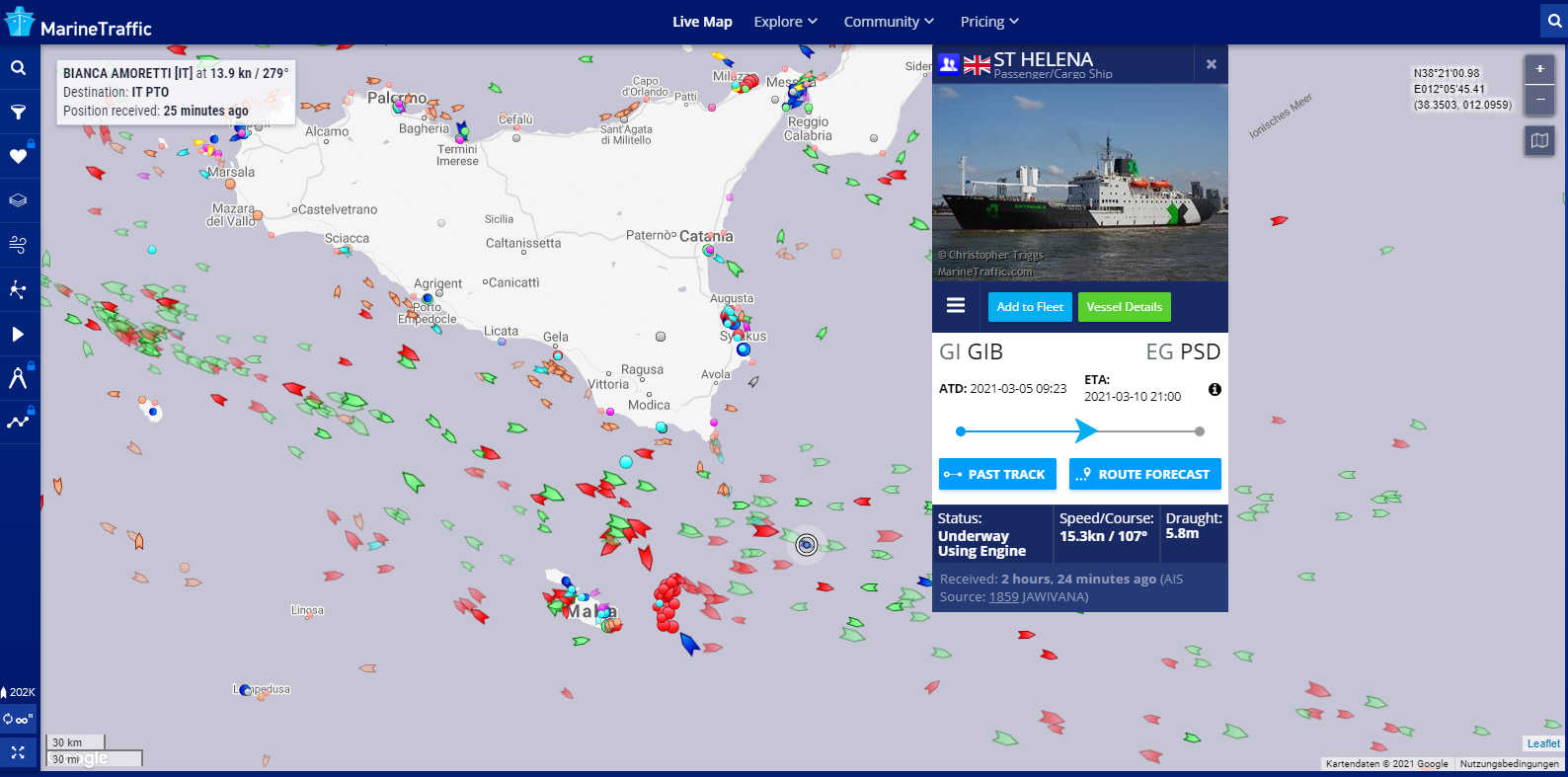
Task: Click the voyage progress arrow bar
Action: click(1080, 431)
